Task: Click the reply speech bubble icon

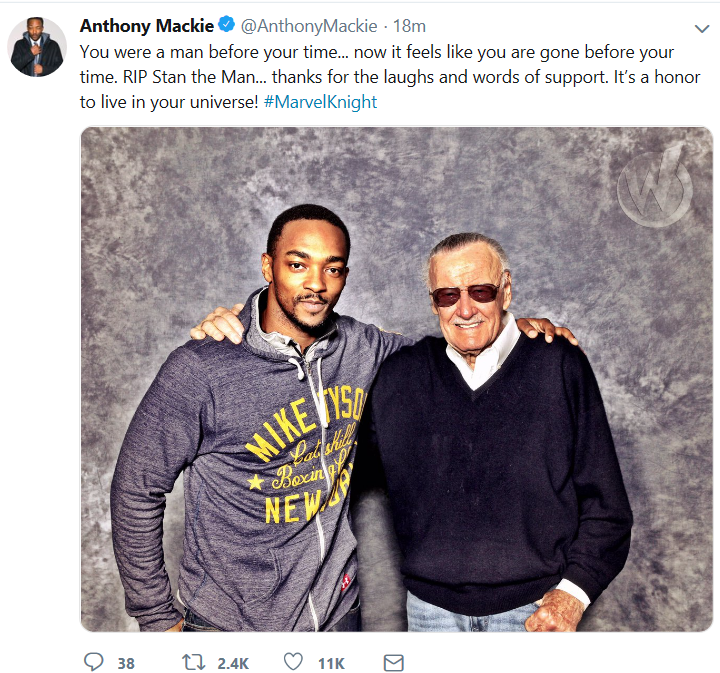Action: click(x=94, y=662)
